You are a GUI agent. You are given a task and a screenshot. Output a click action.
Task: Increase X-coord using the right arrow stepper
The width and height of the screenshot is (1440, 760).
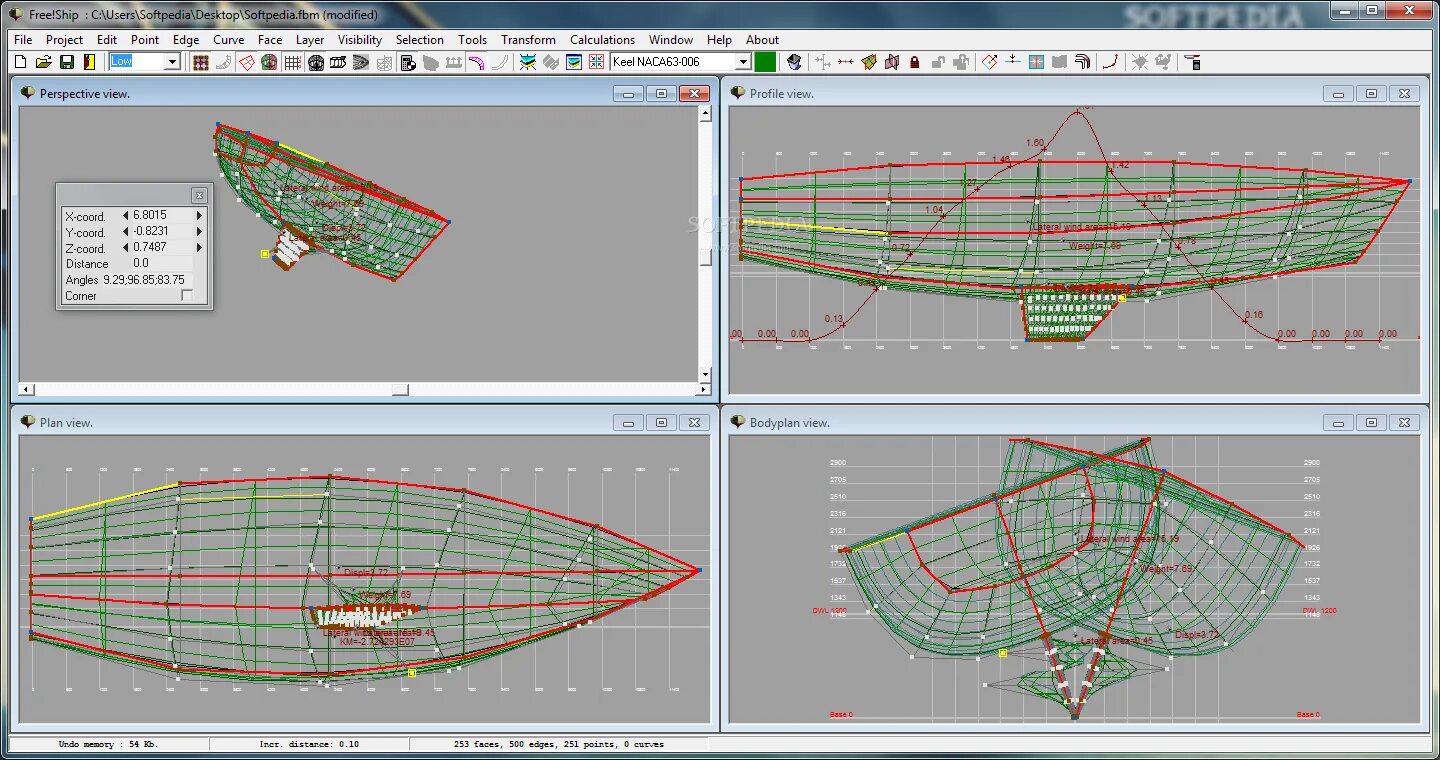point(197,214)
